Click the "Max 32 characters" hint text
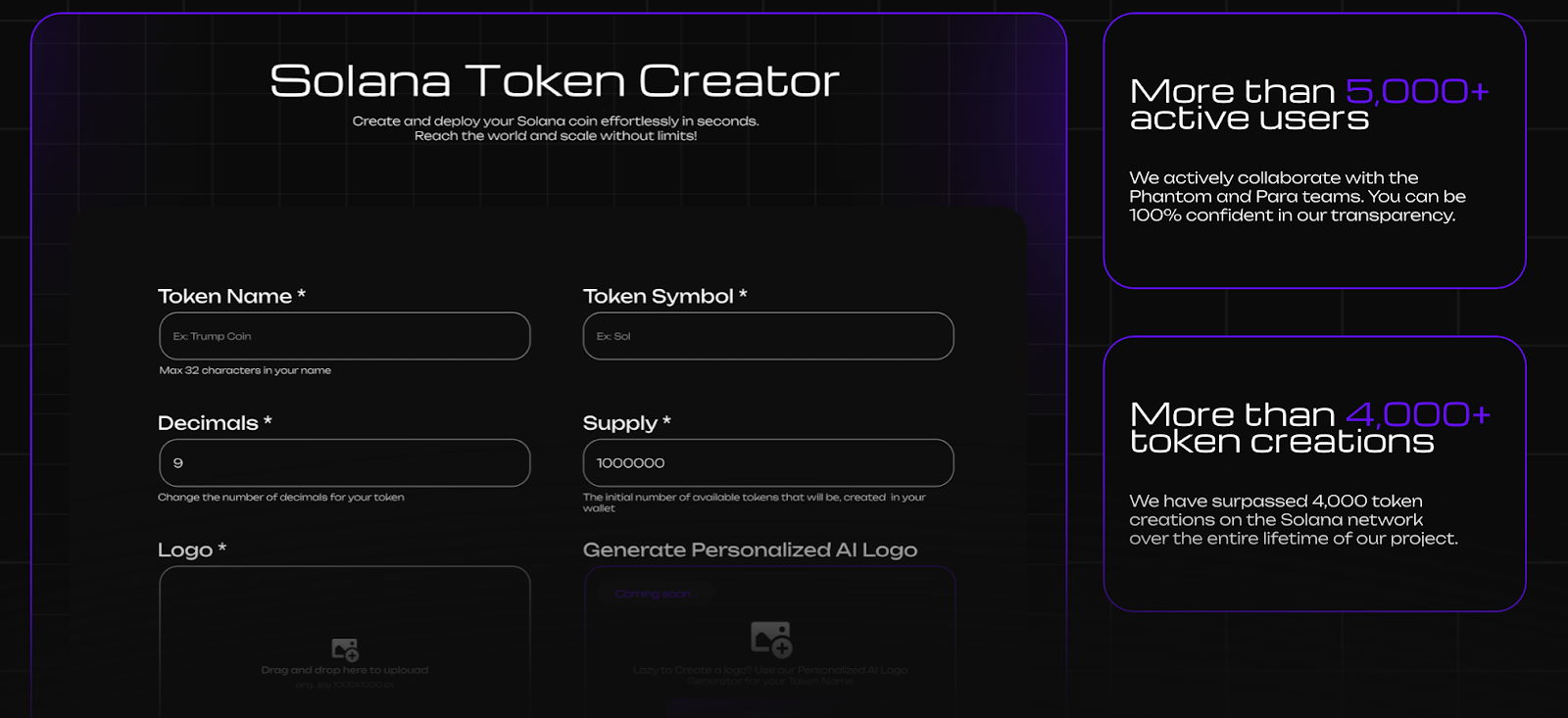1568x718 pixels. click(245, 370)
